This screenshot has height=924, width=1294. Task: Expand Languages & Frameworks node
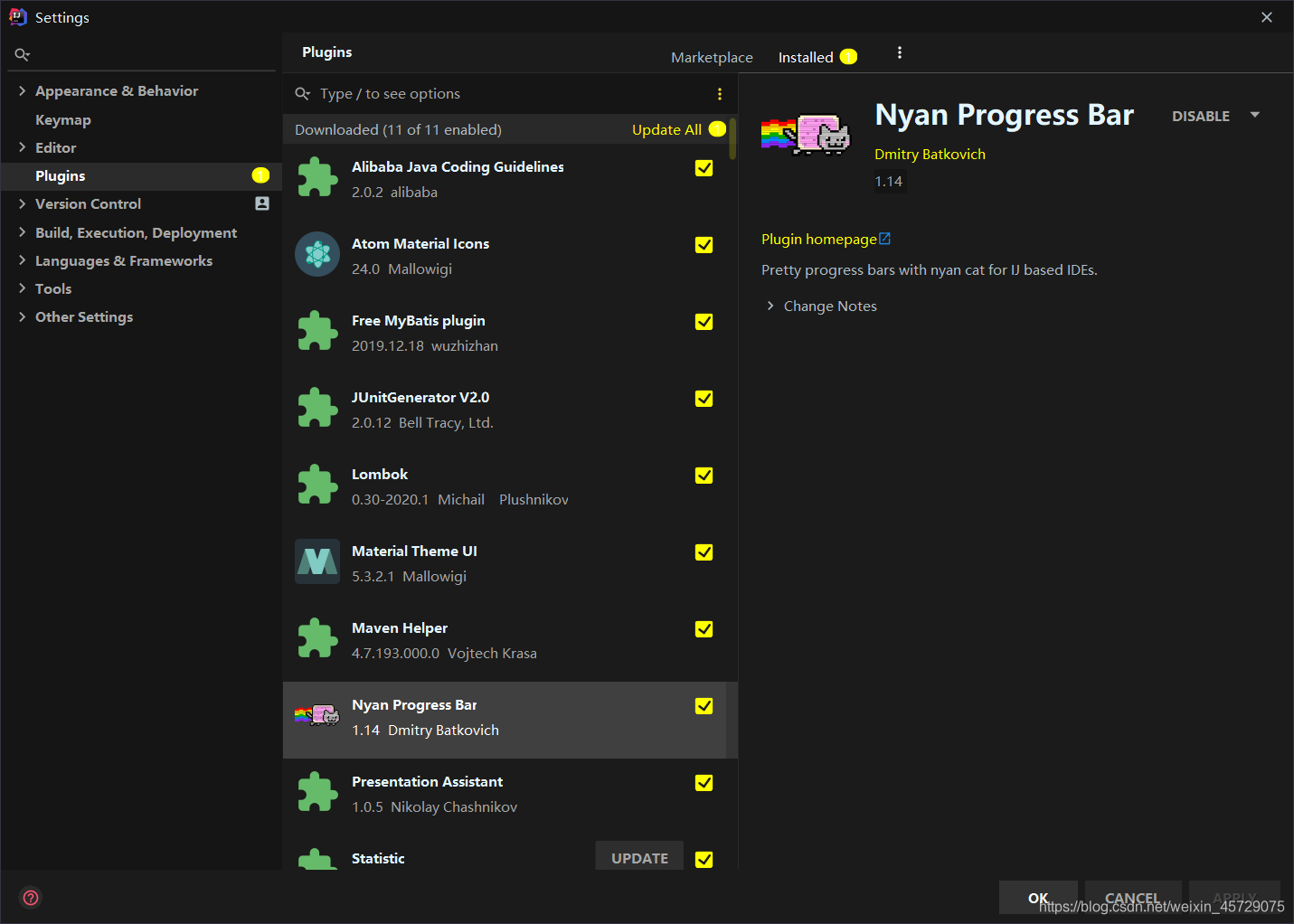22,260
